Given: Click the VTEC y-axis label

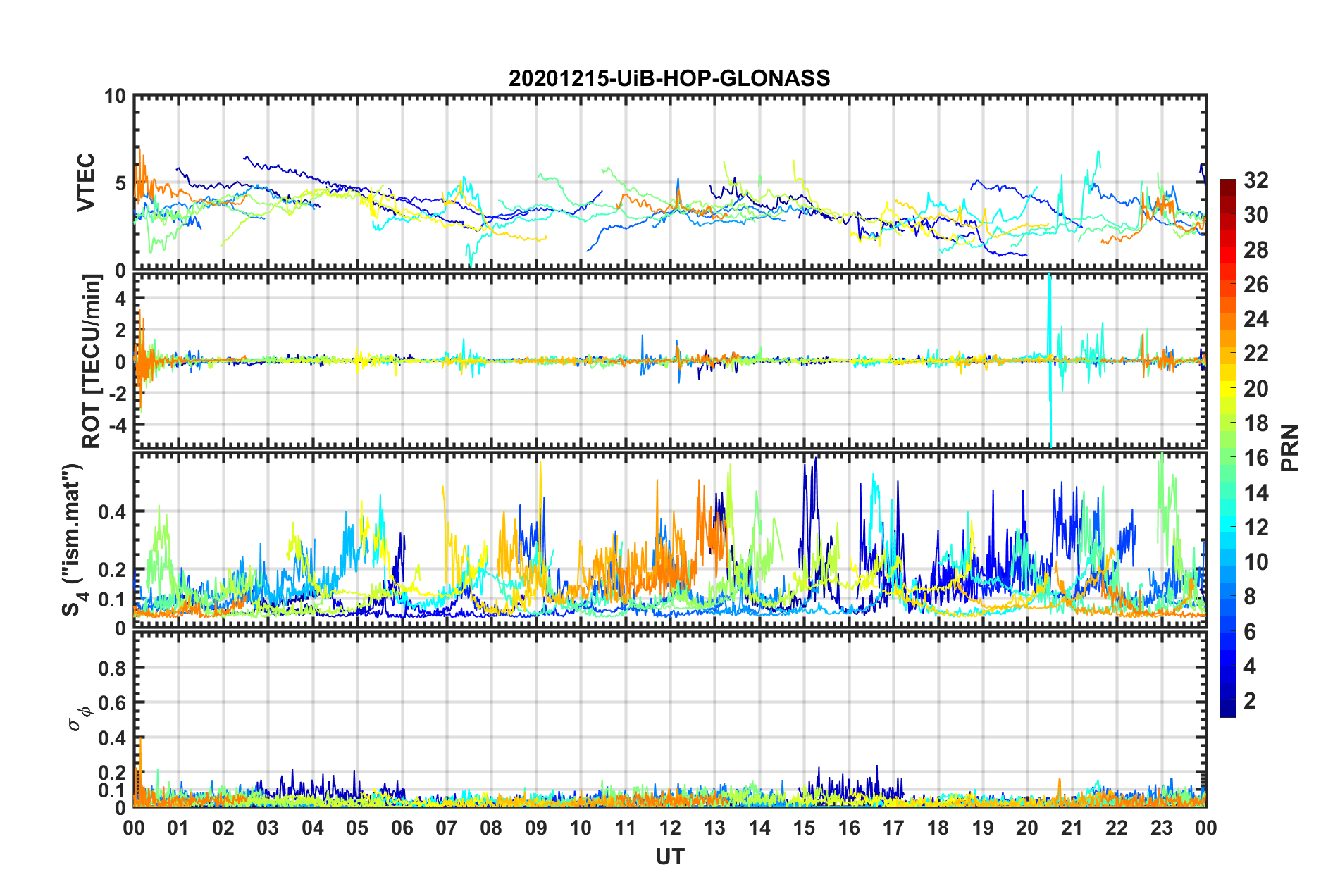Looking at the screenshot, I should coord(86,182).
